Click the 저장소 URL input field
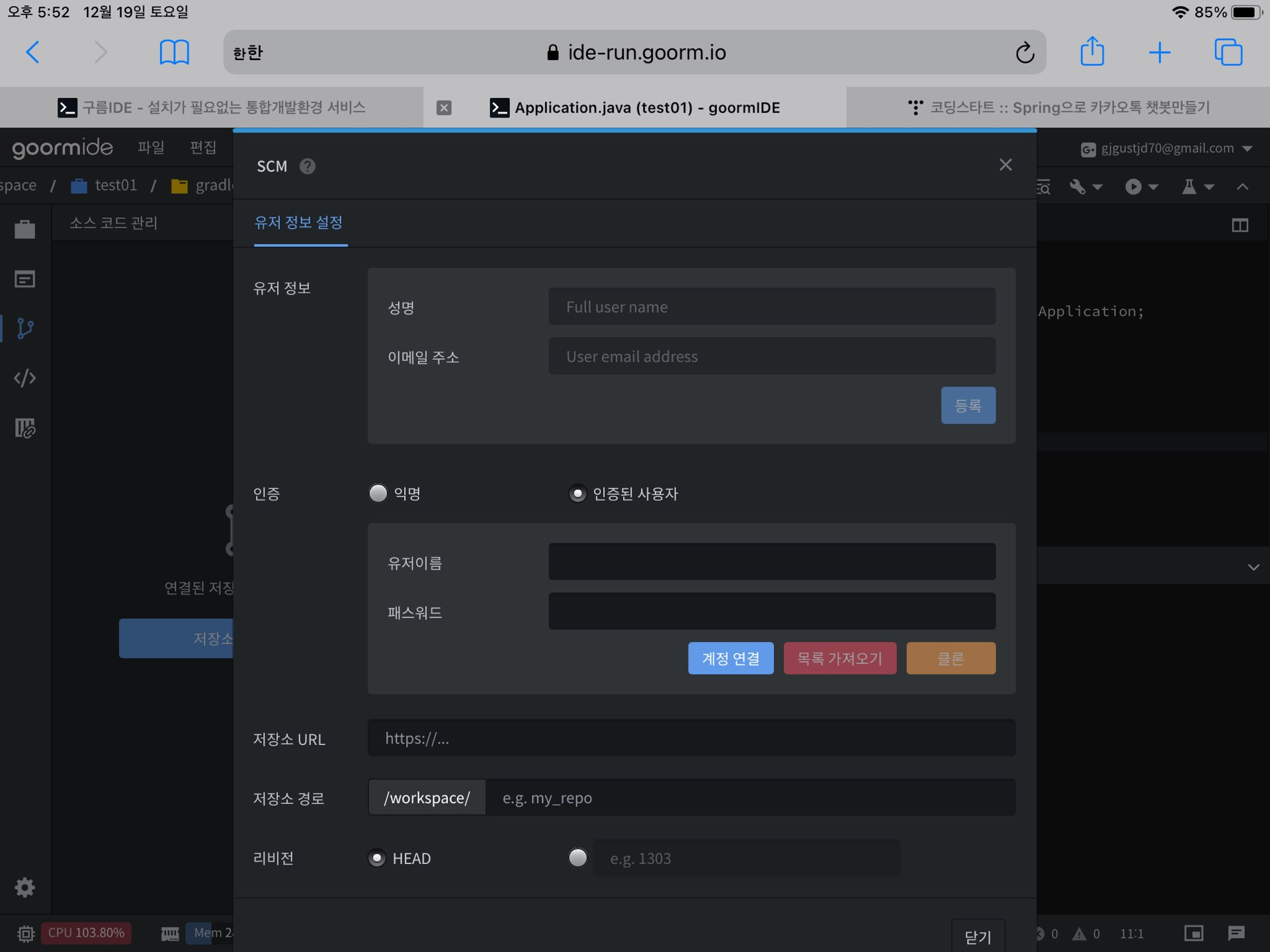The height and width of the screenshot is (952, 1270). pyautogui.click(x=691, y=738)
